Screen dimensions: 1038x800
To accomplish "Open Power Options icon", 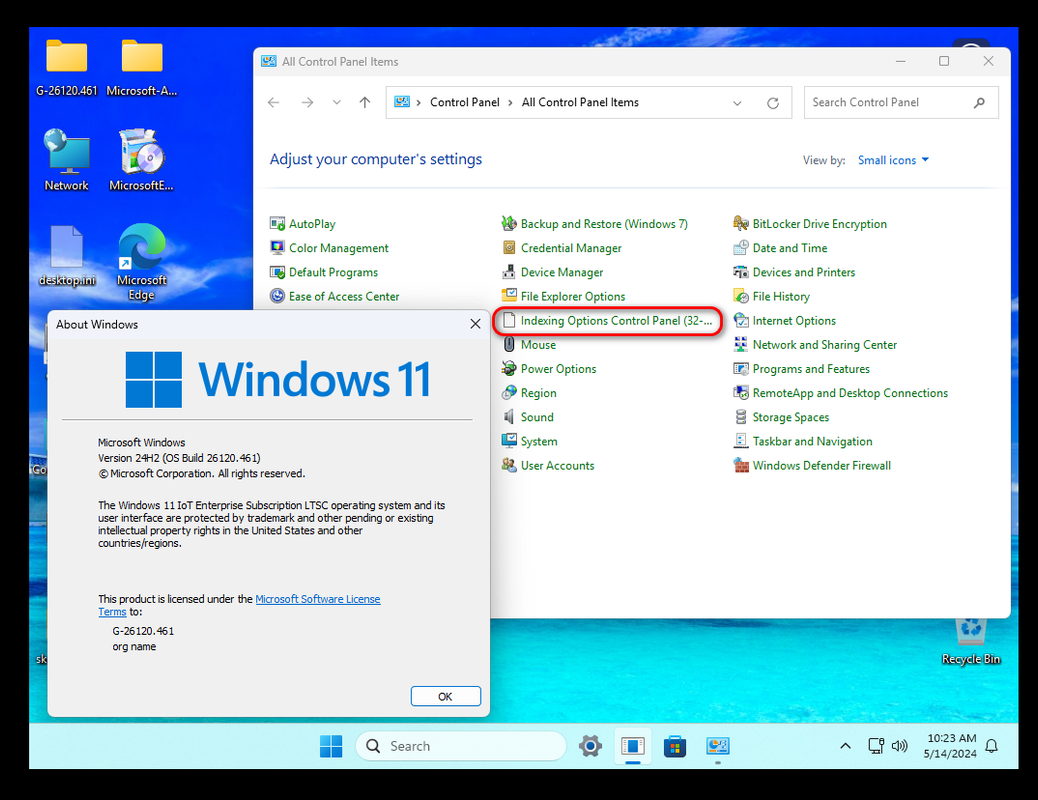I will coord(509,369).
